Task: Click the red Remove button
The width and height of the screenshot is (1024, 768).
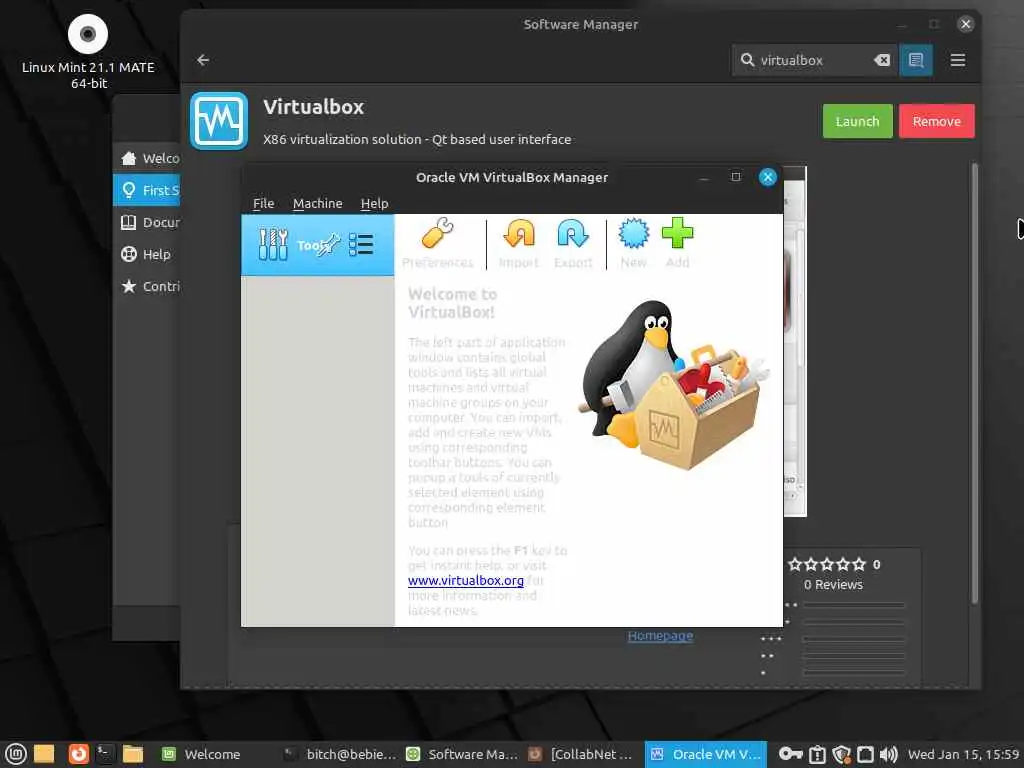Action: (x=936, y=121)
